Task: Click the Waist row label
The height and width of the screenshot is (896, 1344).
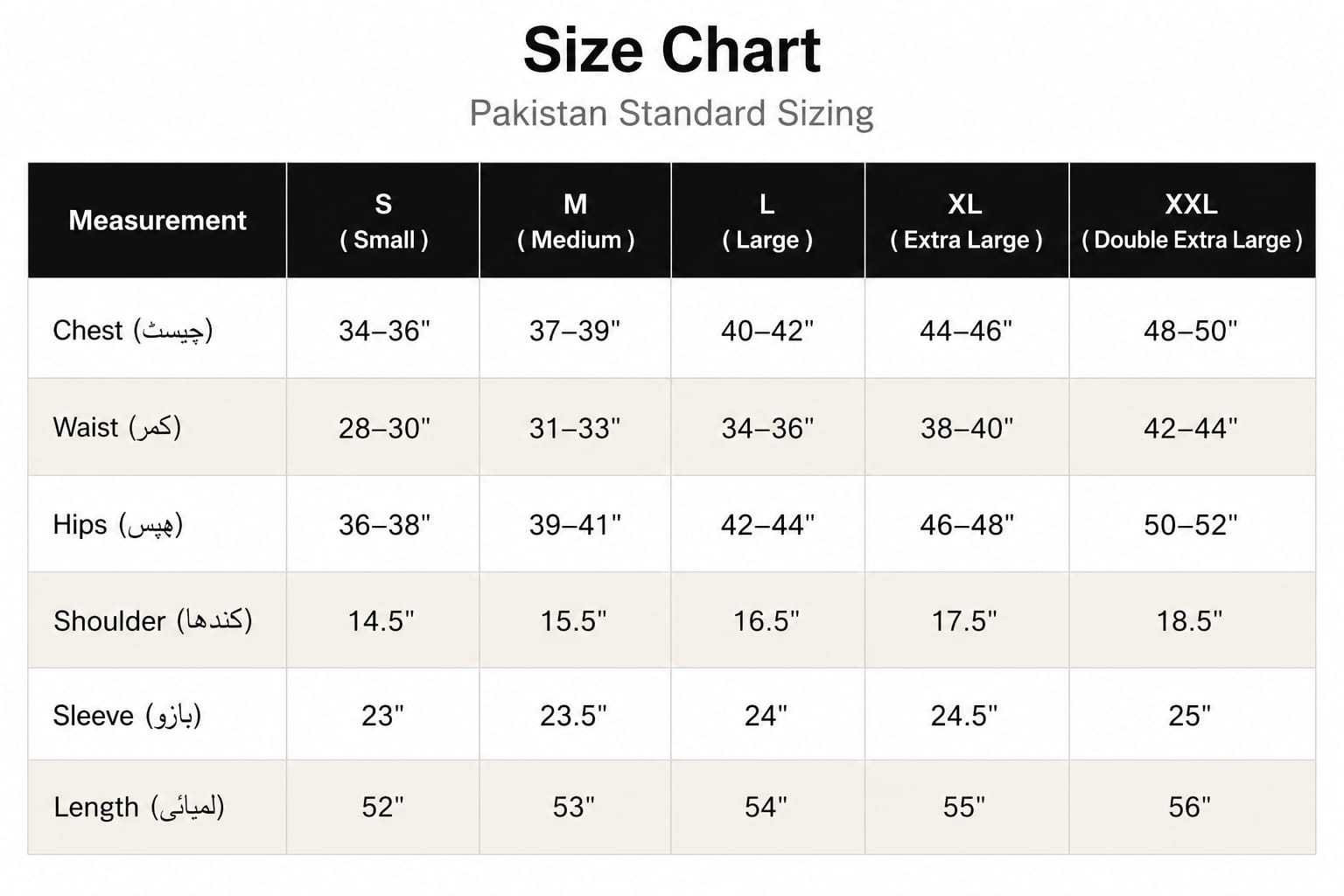Action: [x=117, y=428]
